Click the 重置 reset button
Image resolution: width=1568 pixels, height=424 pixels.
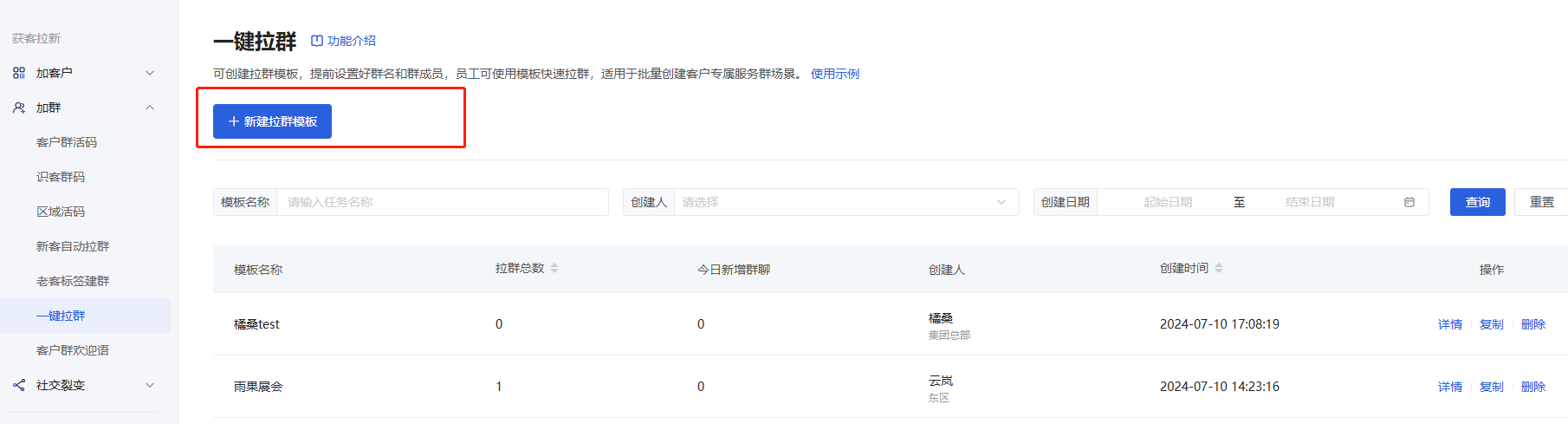tap(1541, 202)
